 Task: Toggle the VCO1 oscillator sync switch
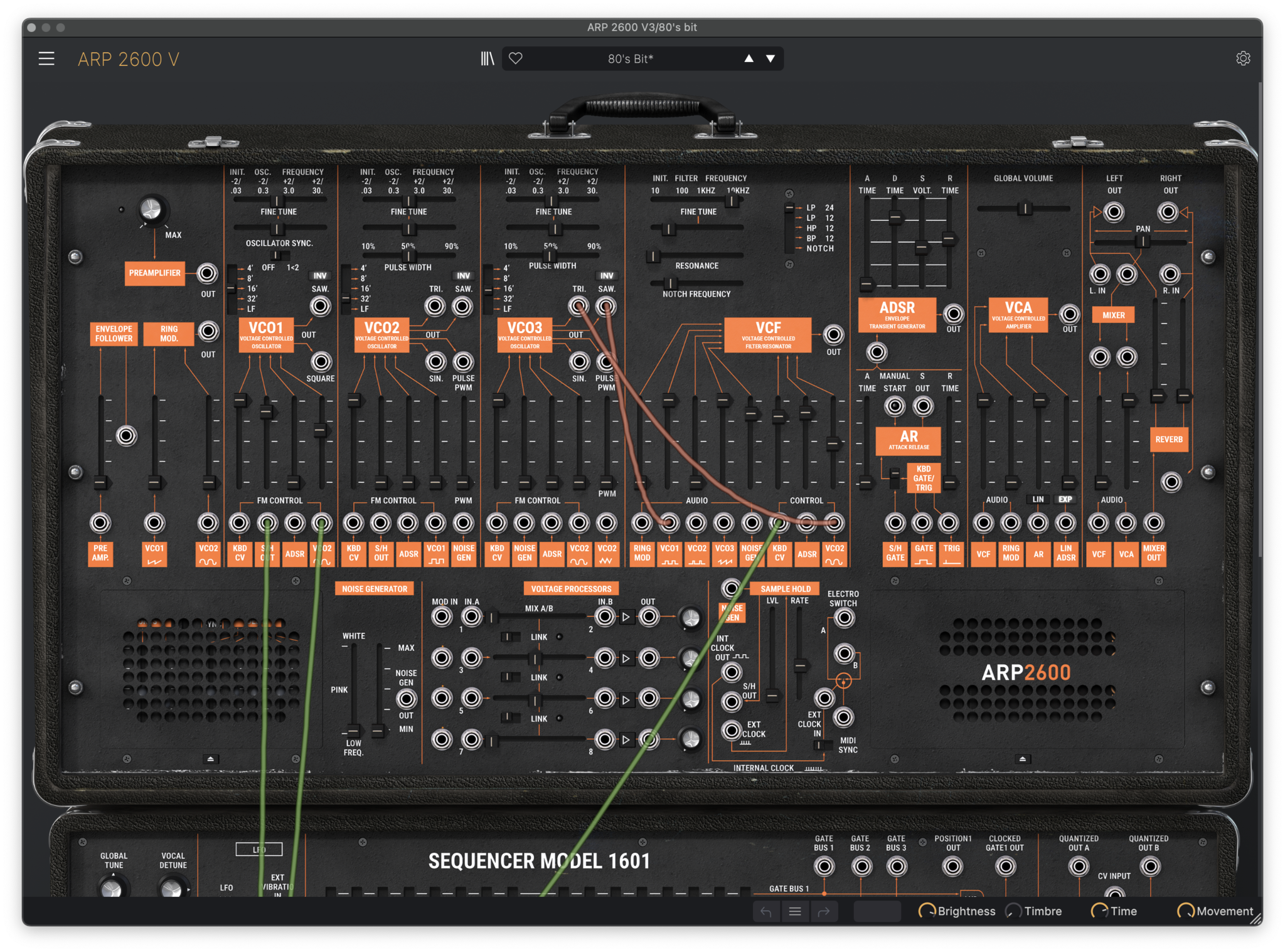pos(279,255)
